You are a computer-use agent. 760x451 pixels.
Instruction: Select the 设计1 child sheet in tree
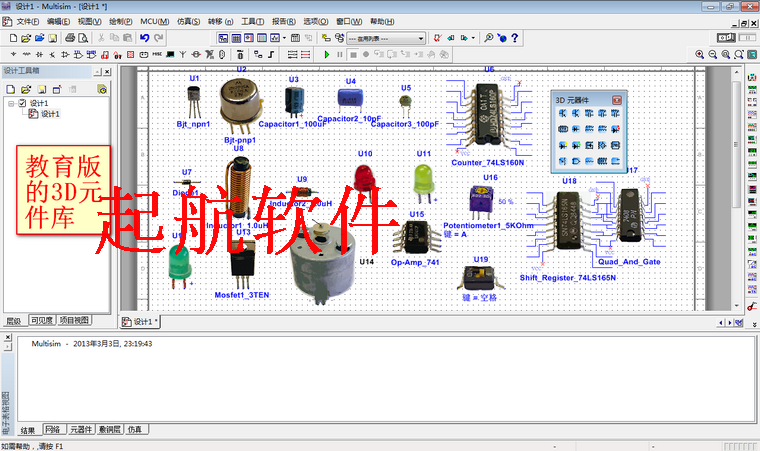49,114
